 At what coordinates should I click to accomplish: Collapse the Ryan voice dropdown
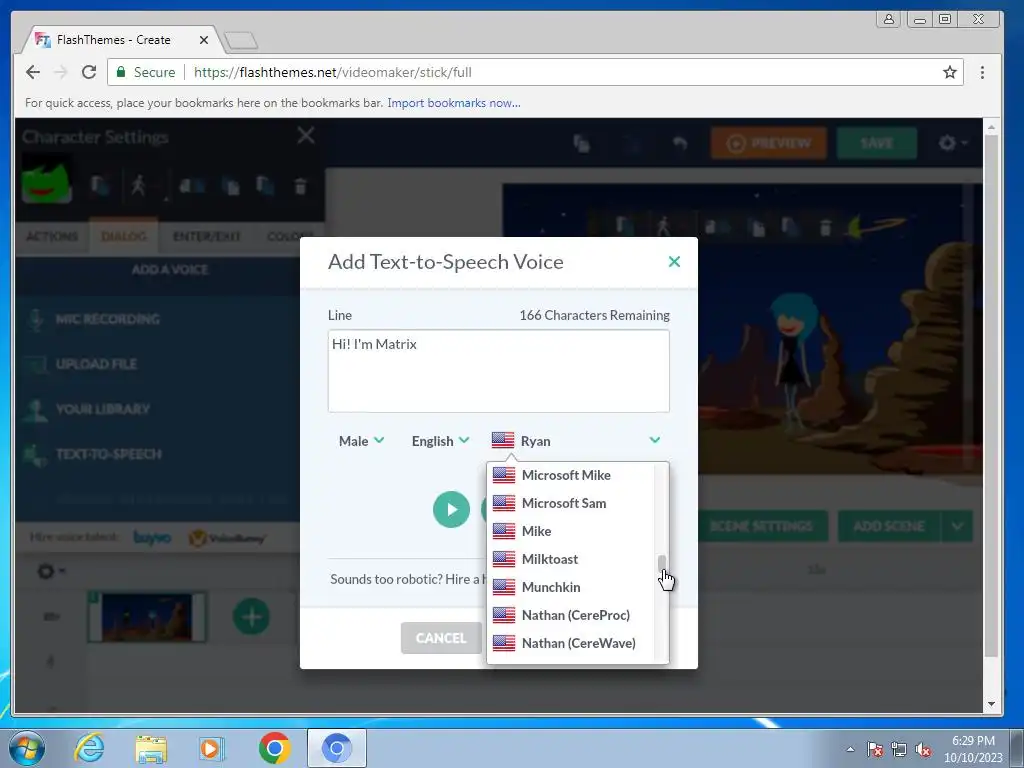coord(654,440)
